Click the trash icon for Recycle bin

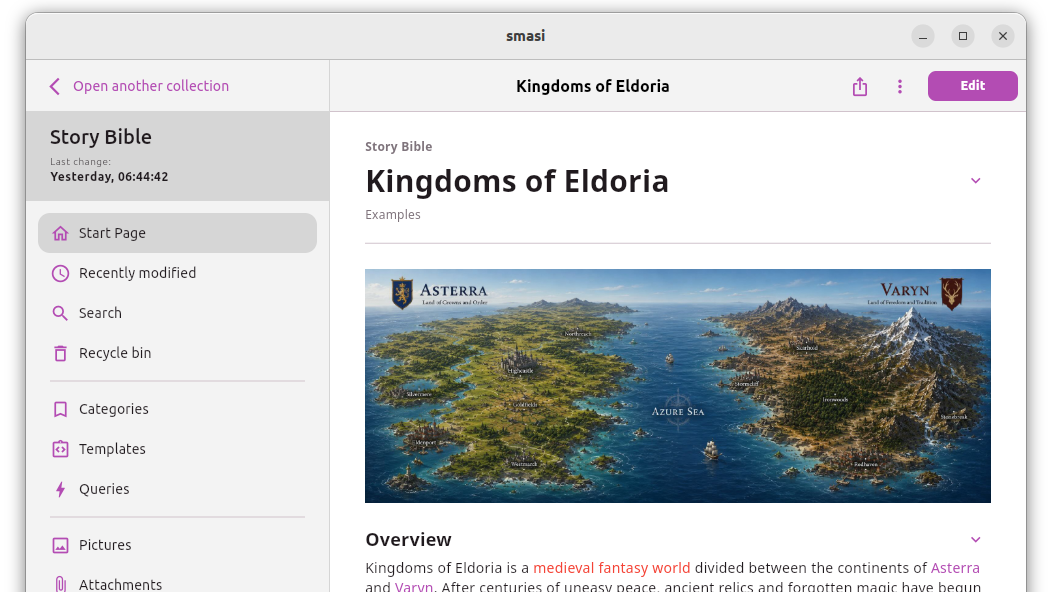click(x=60, y=353)
